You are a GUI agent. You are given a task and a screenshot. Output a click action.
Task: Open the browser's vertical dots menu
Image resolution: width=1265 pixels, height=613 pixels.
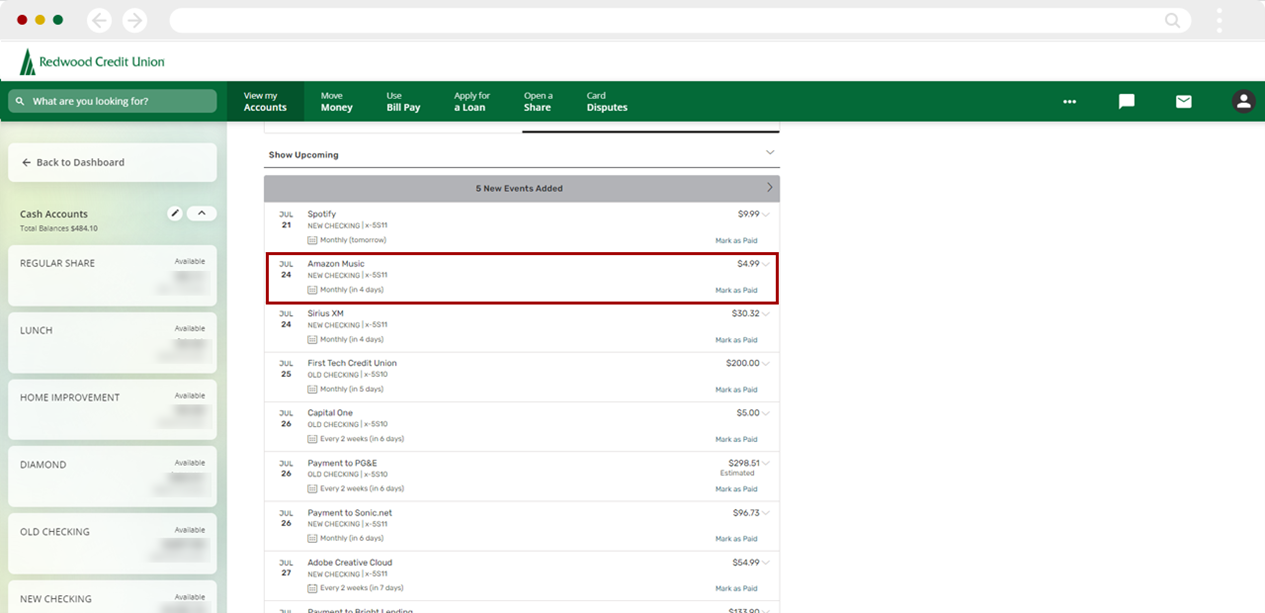(1220, 20)
